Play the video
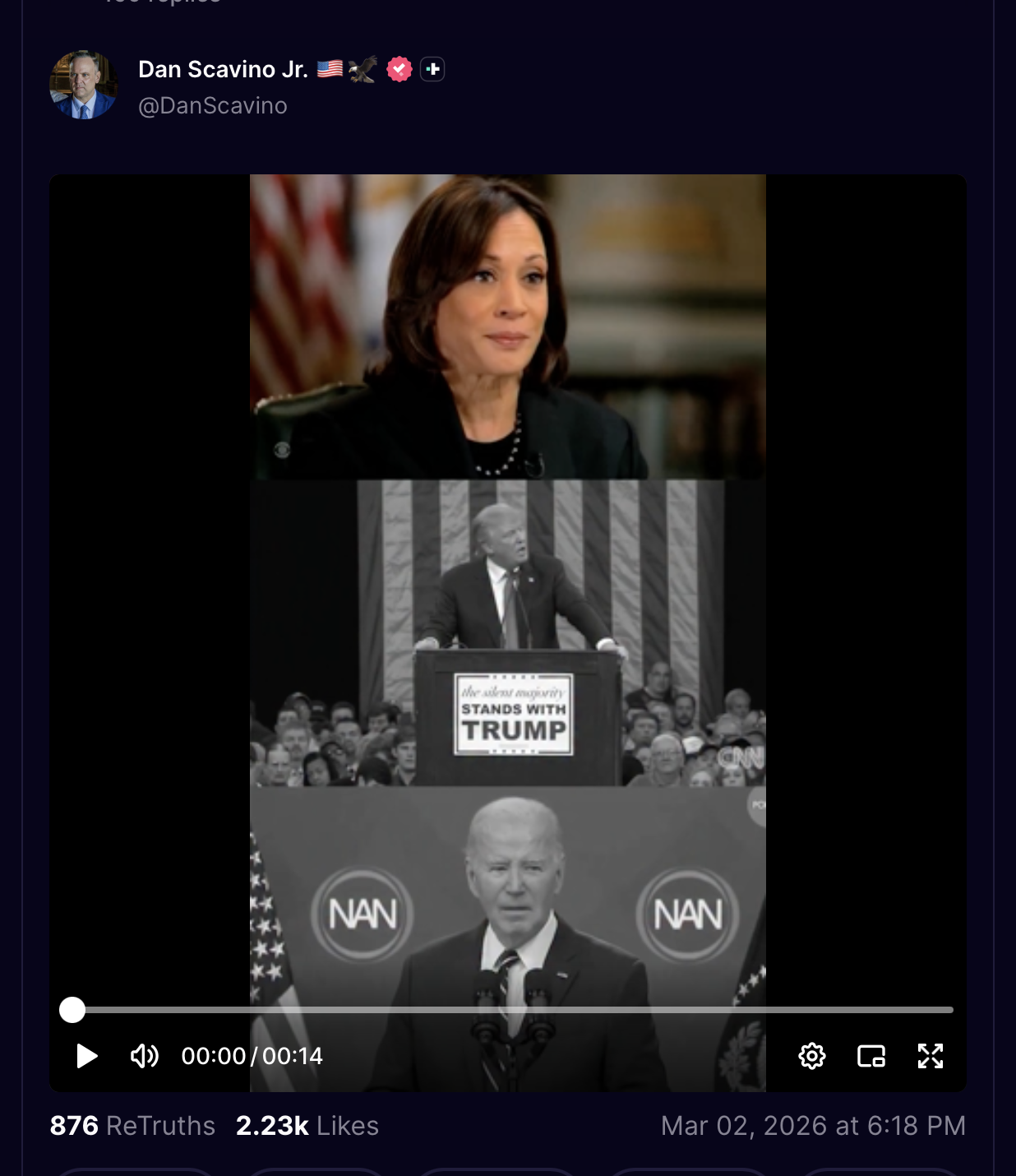The image size is (1016, 1176). (87, 1056)
